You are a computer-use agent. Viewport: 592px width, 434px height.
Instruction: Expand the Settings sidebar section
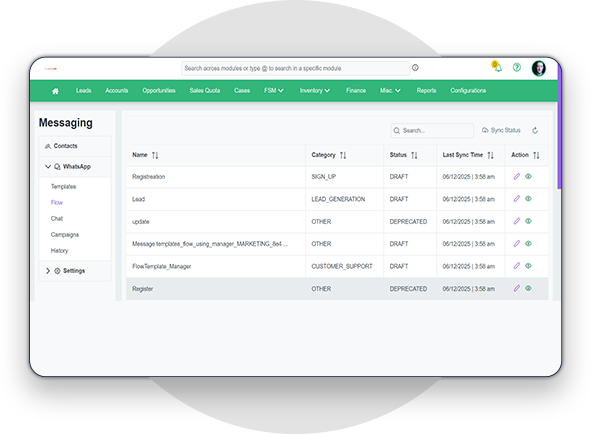[48, 271]
